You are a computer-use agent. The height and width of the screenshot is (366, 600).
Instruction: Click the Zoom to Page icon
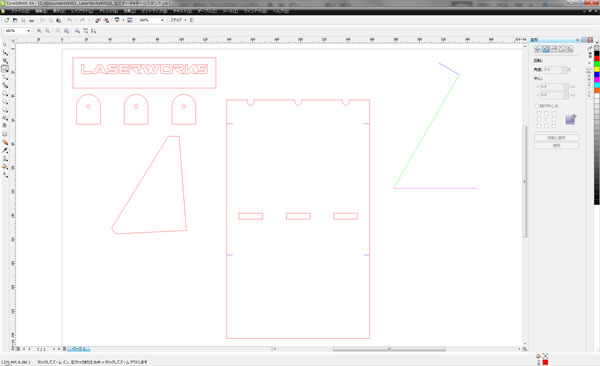[78, 31]
